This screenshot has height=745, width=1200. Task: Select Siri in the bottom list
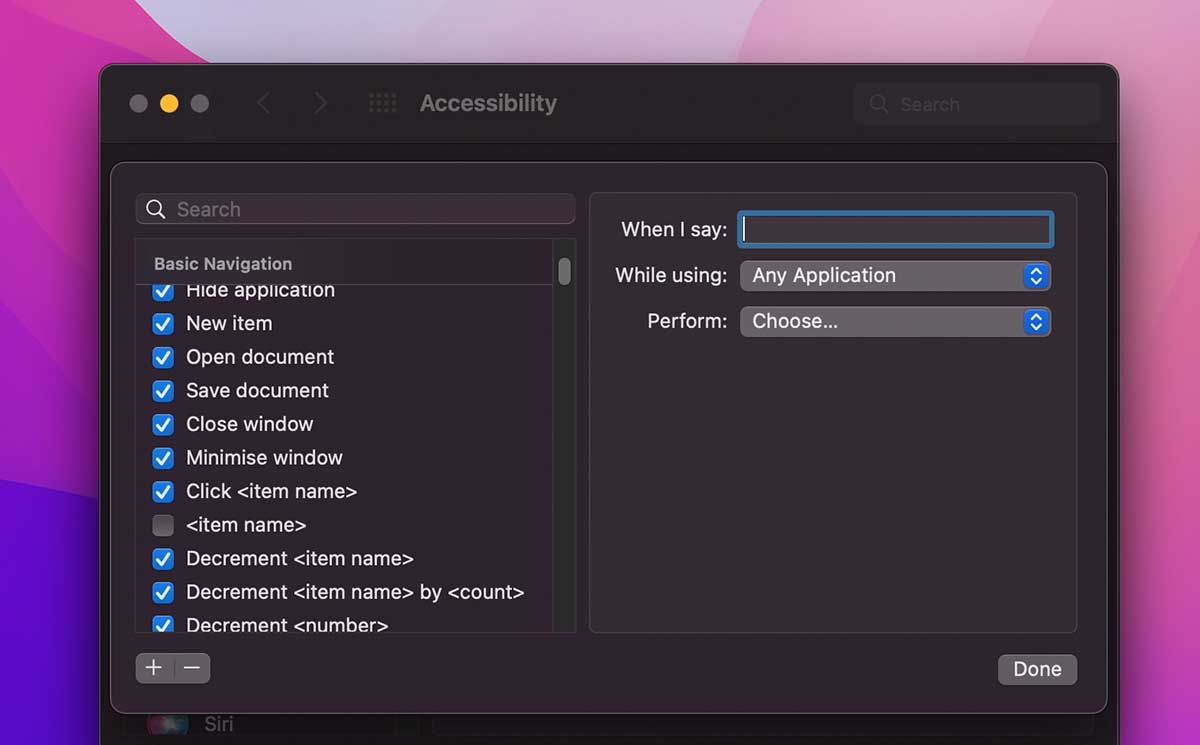point(220,723)
